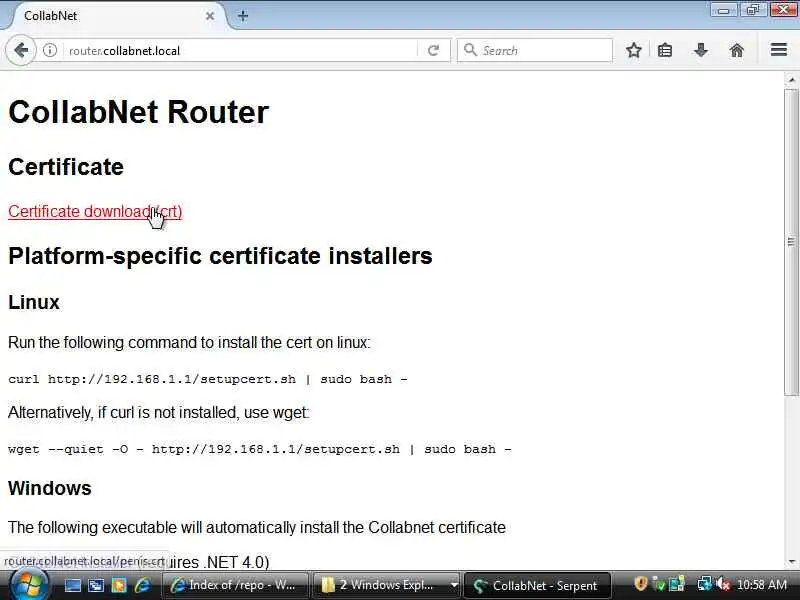The height and width of the screenshot is (600, 800).
Task: Show bookmarks list icon
Action: coord(665,50)
